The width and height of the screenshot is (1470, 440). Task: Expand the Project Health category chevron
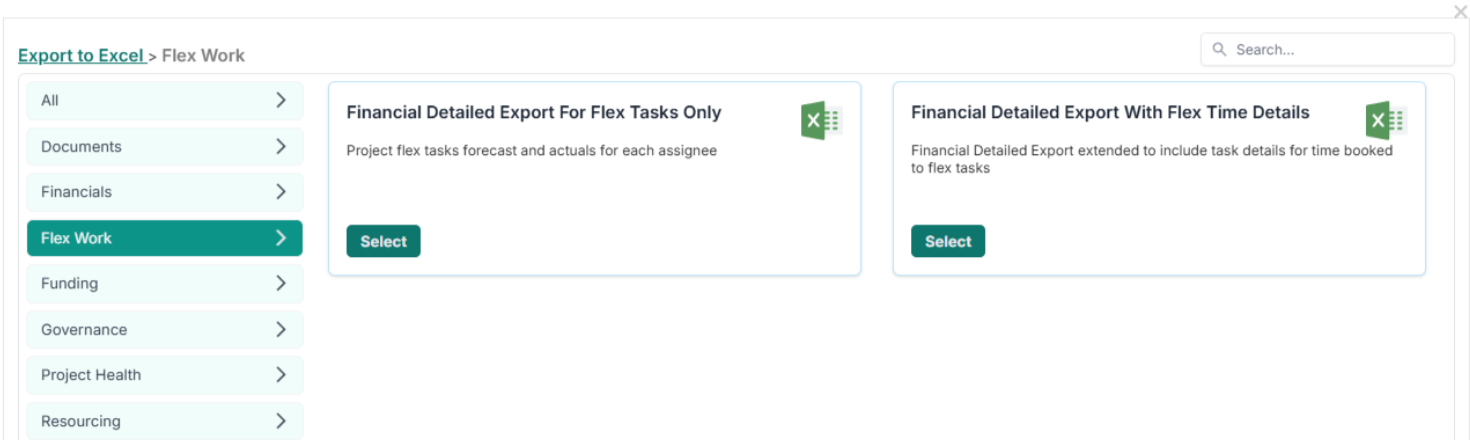tap(281, 375)
